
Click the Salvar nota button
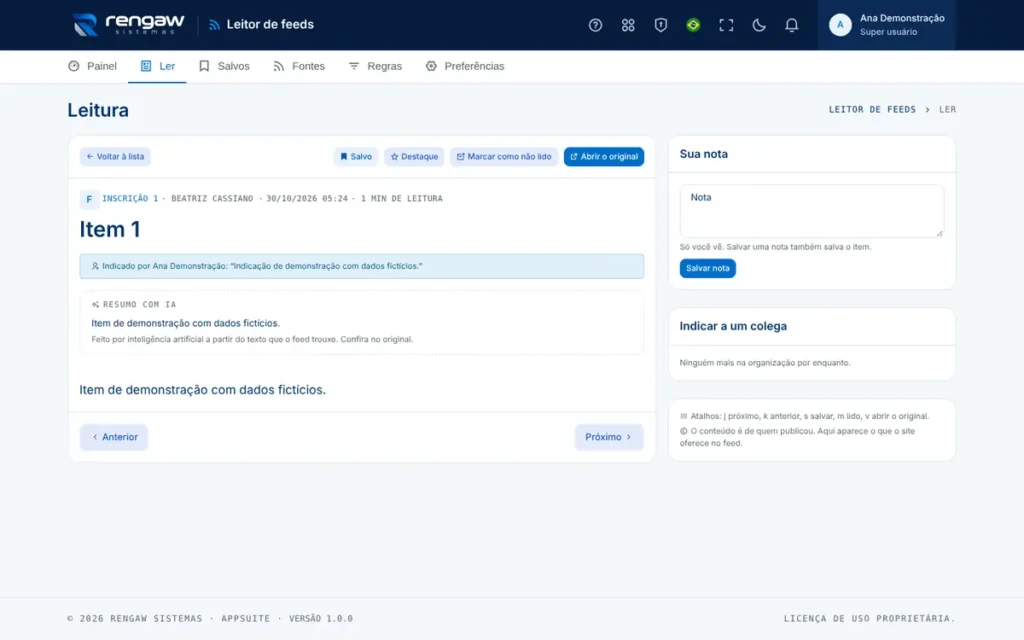pos(707,268)
